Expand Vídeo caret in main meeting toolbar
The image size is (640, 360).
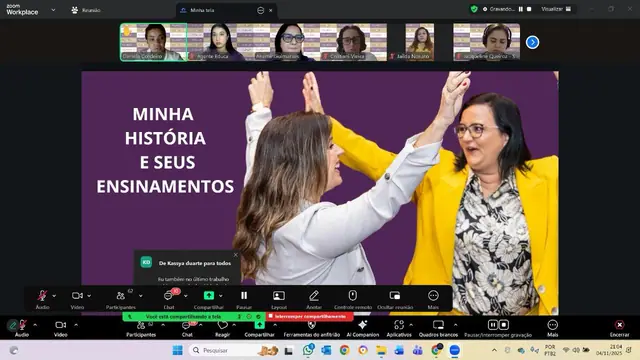click(76, 325)
